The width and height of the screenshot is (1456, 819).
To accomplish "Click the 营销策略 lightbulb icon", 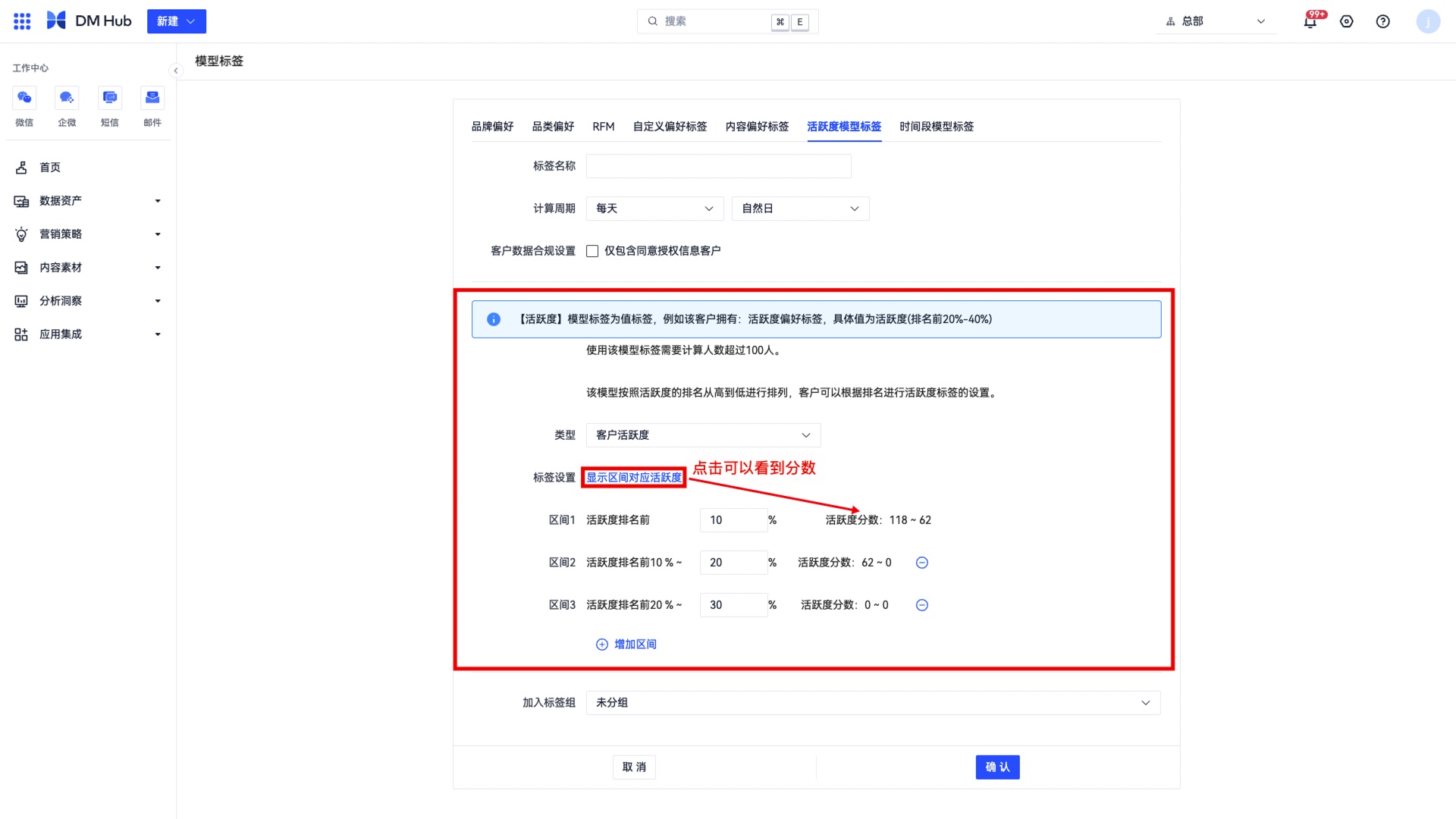I will (21, 234).
